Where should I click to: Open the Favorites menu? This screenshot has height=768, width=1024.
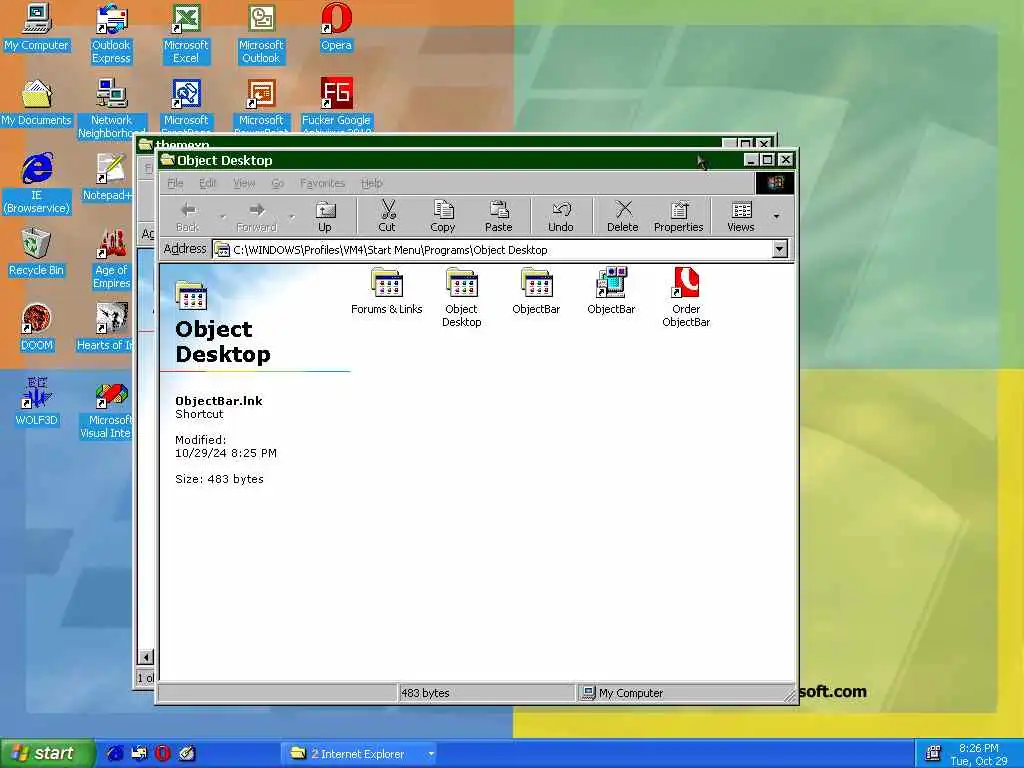(323, 184)
